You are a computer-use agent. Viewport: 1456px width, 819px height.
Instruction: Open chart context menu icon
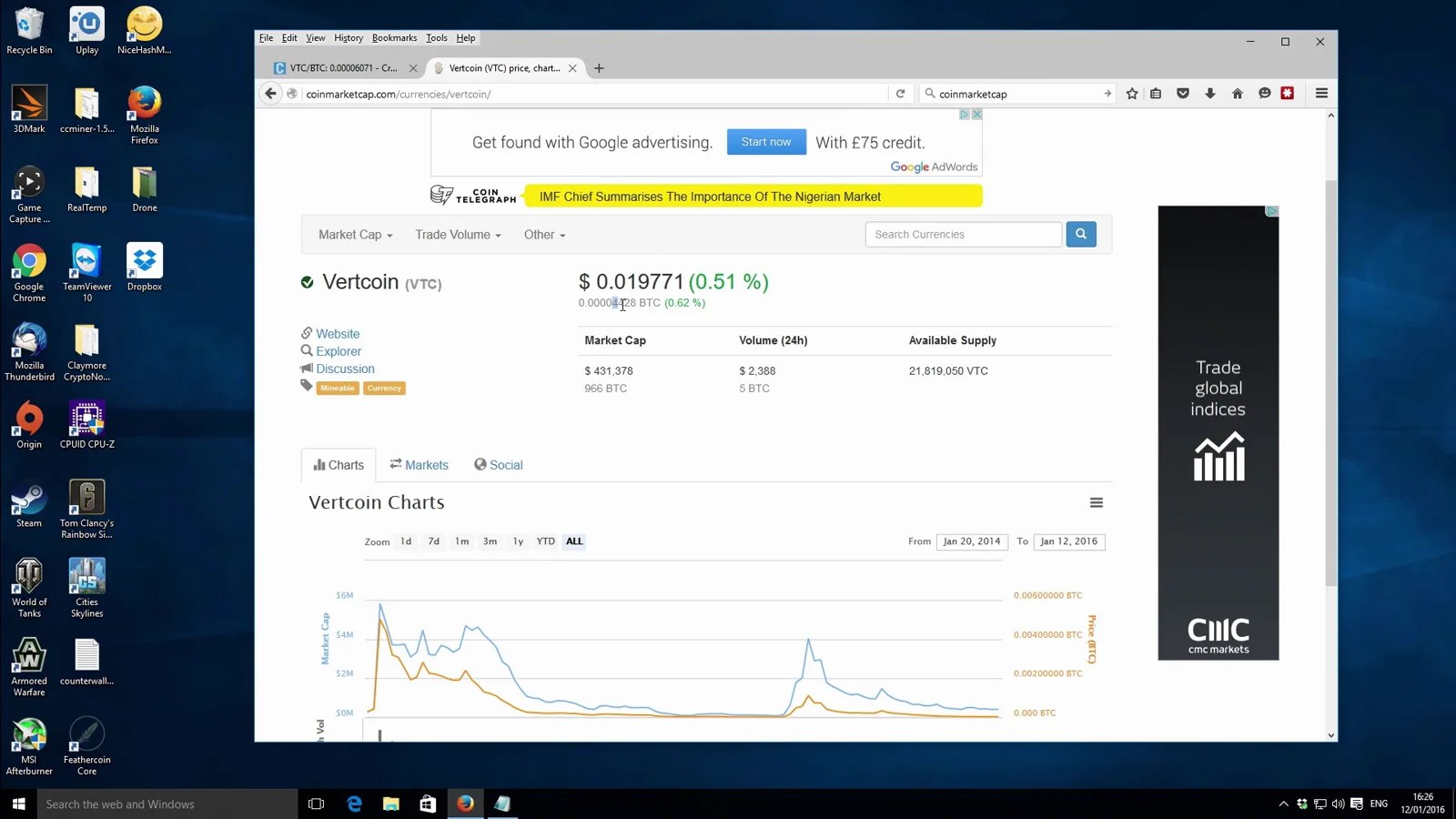point(1097,503)
